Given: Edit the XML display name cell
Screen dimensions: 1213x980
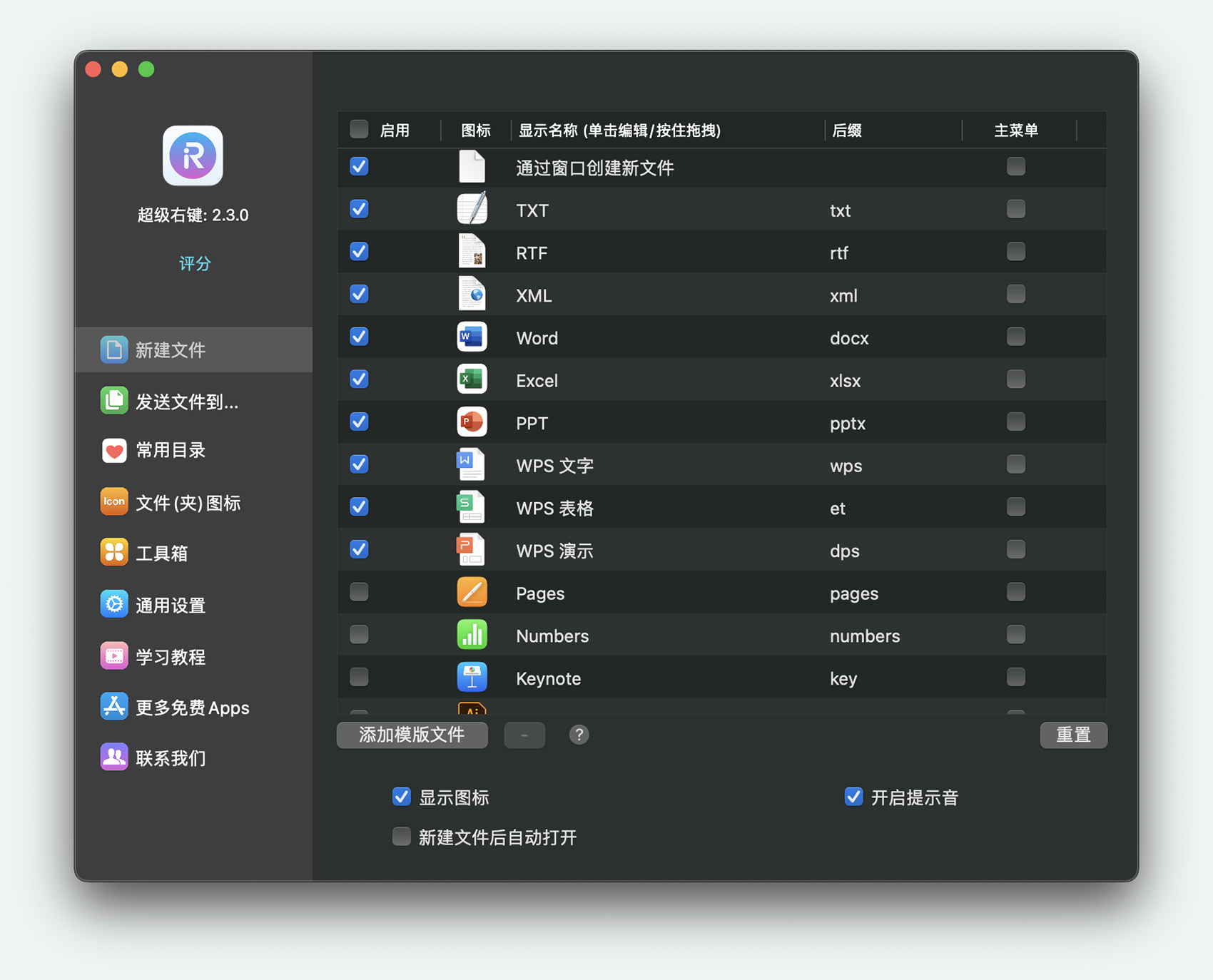Looking at the screenshot, I should tap(534, 295).
